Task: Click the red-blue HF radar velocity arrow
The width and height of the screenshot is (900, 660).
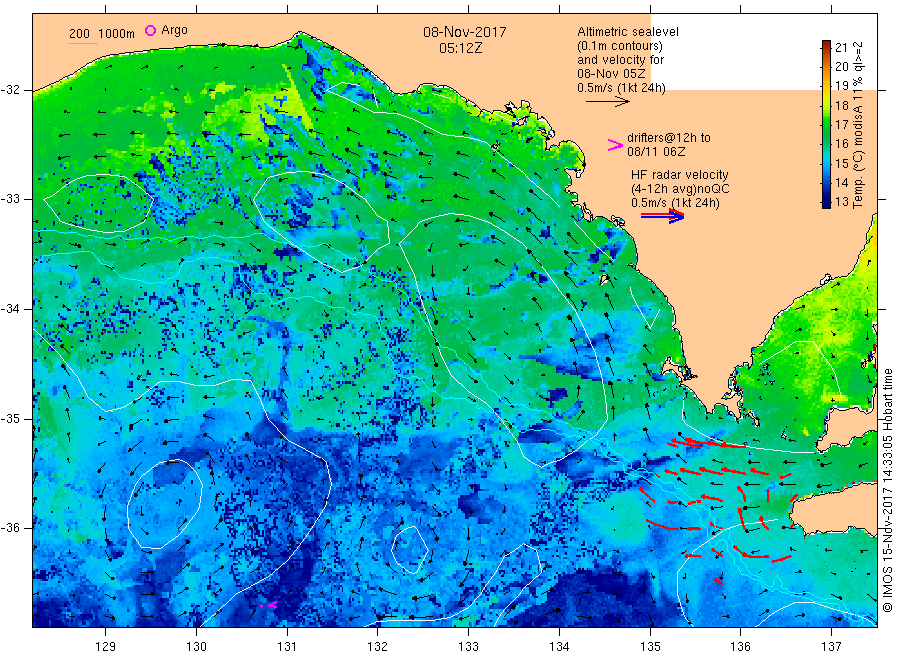Action: tap(662, 216)
